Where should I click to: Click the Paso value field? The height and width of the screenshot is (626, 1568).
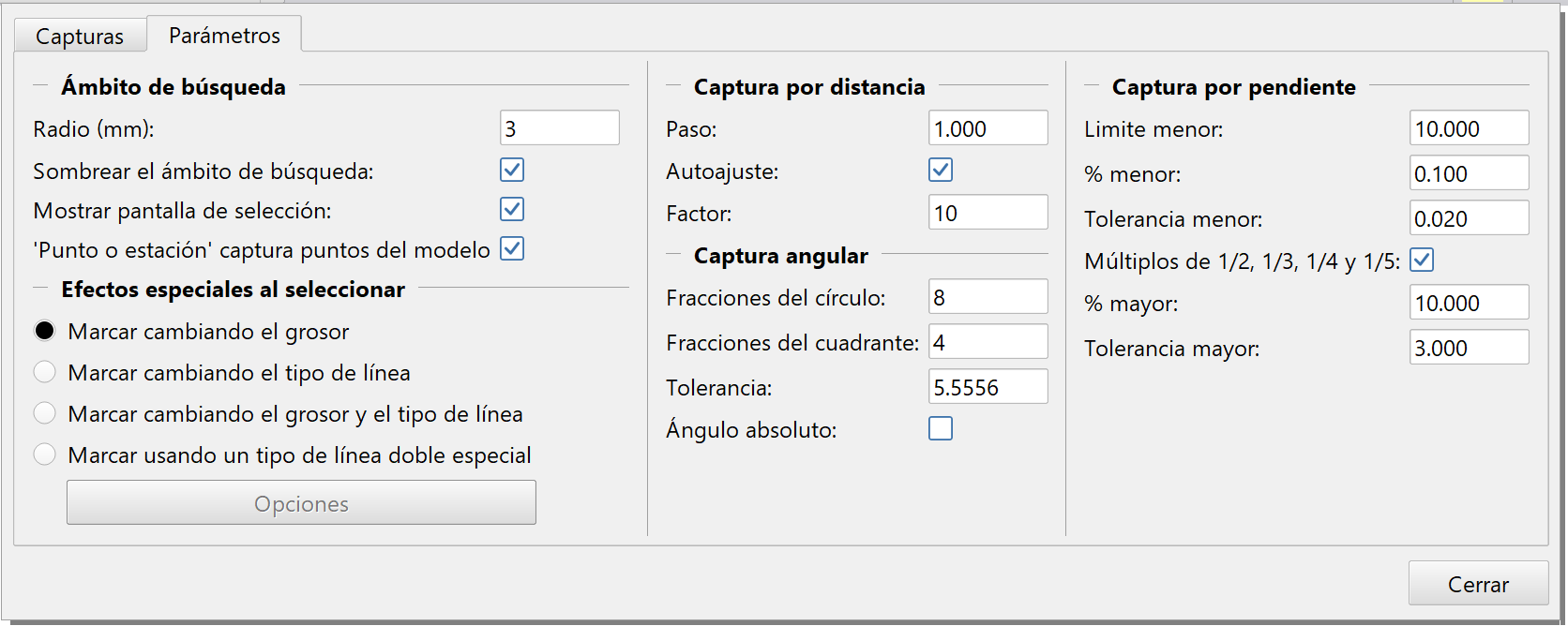pyautogui.click(x=988, y=128)
